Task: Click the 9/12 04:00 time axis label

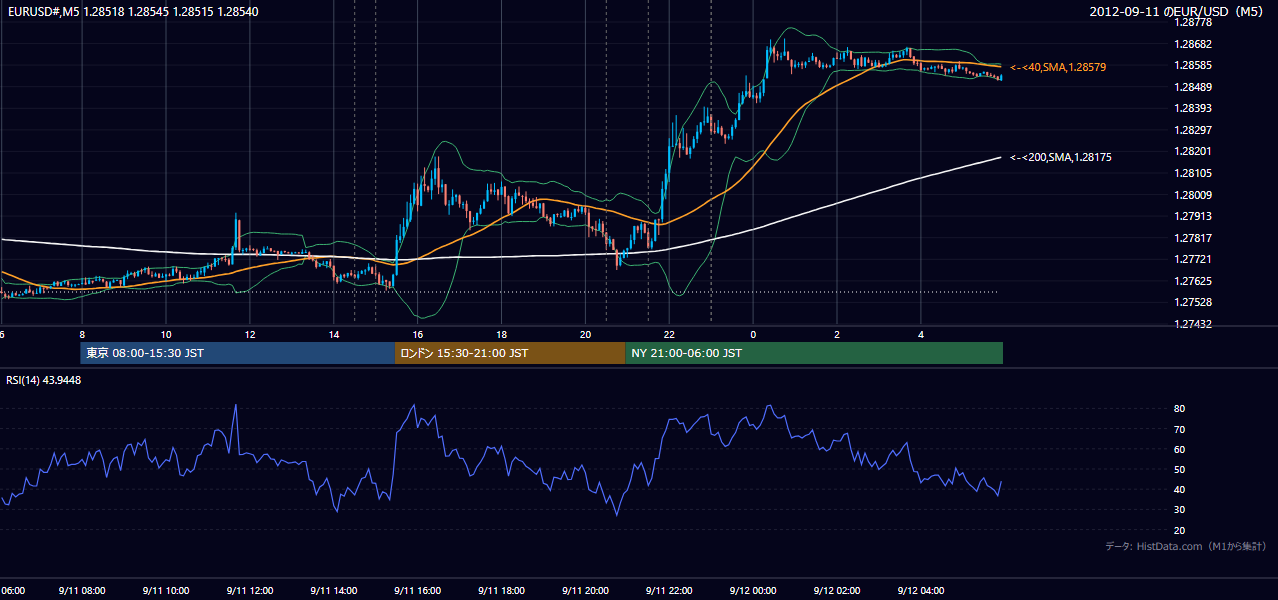Action: click(x=922, y=590)
